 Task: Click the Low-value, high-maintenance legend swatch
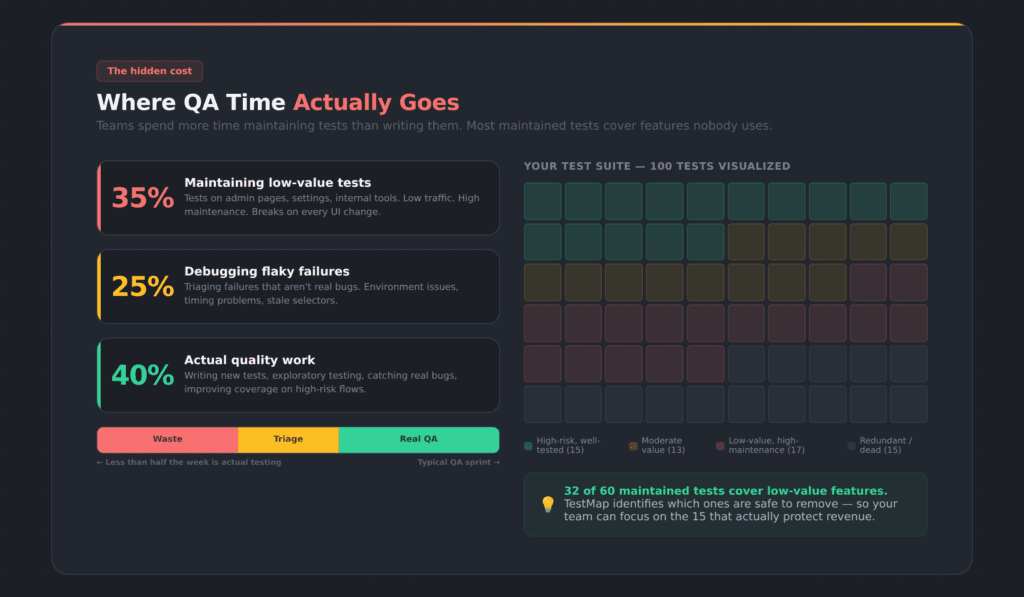tap(720, 446)
